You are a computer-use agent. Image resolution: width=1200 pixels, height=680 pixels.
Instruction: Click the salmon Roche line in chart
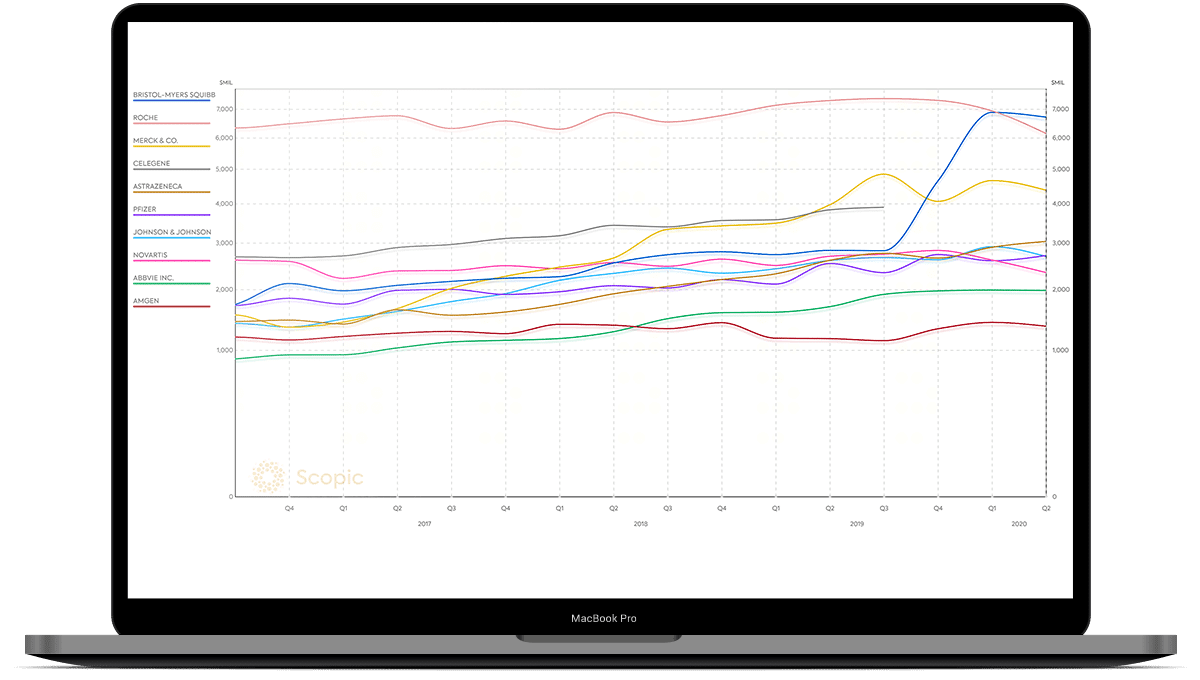click(x=640, y=117)
